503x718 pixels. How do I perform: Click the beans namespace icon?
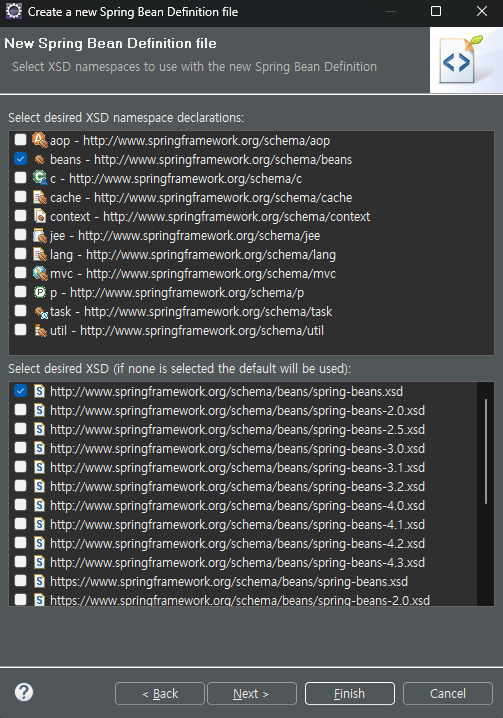(40, 159)
